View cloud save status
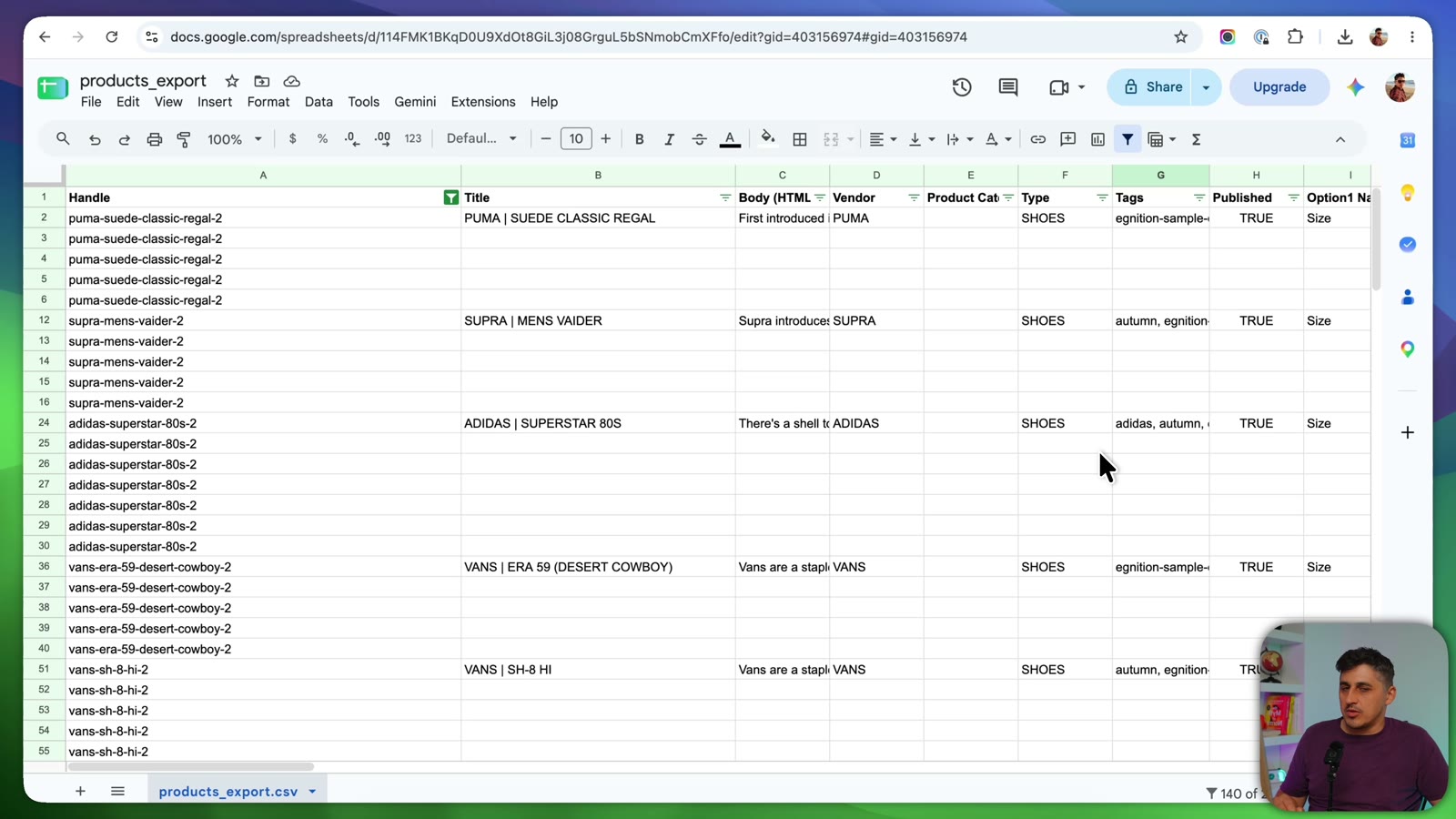The width and height of the screenshot is (1456, 819). [x=292, y=81]
